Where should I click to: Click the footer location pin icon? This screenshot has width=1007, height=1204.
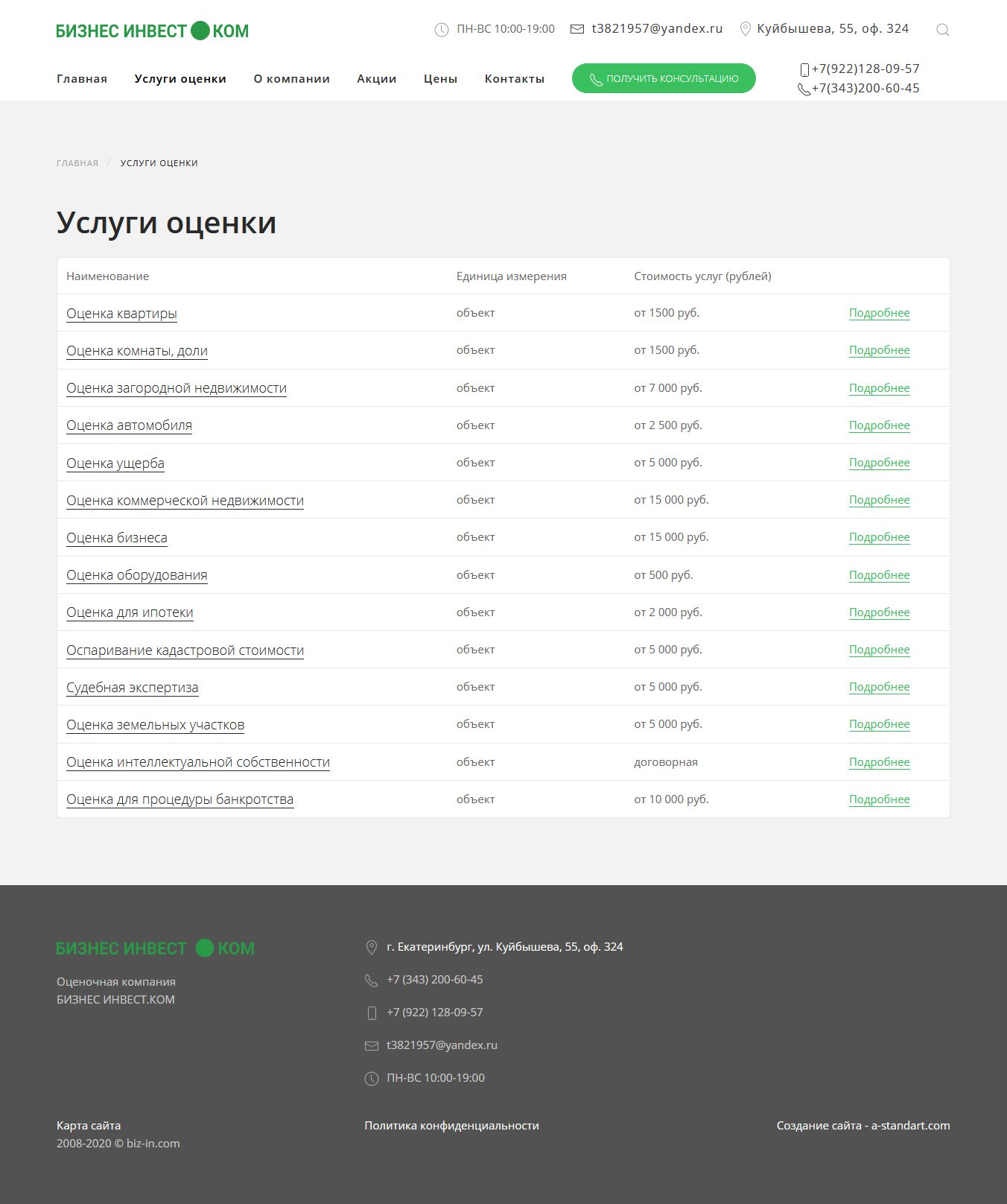pos(372,948)
